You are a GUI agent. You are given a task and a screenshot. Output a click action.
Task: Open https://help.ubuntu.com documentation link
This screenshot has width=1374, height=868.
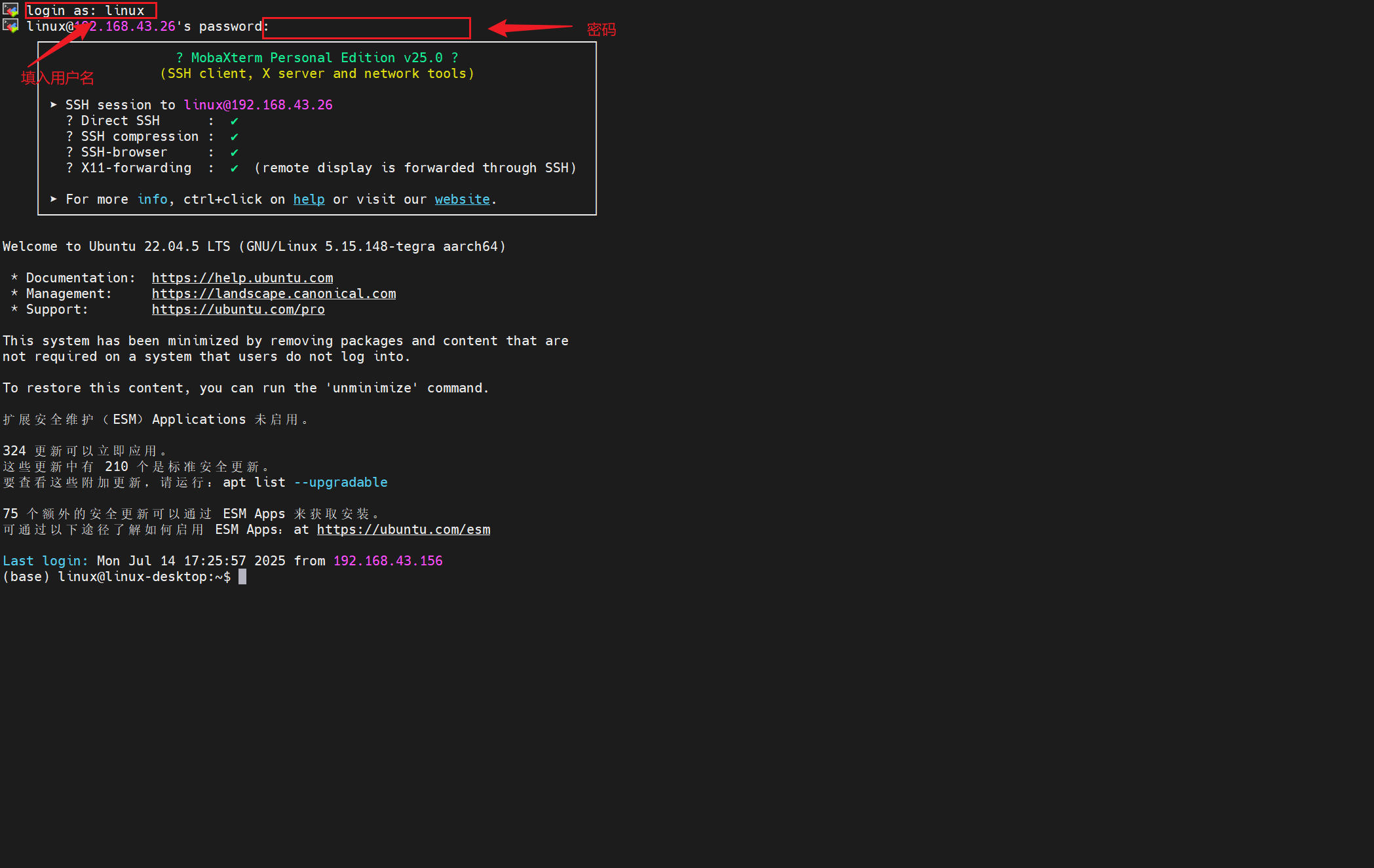click(242, 278)
